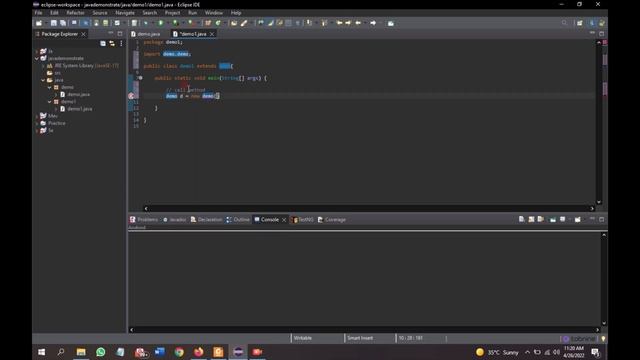Click the editor horizontal scrollbar
The width and height of the screenshot is (640, 360).
(369, 208)
